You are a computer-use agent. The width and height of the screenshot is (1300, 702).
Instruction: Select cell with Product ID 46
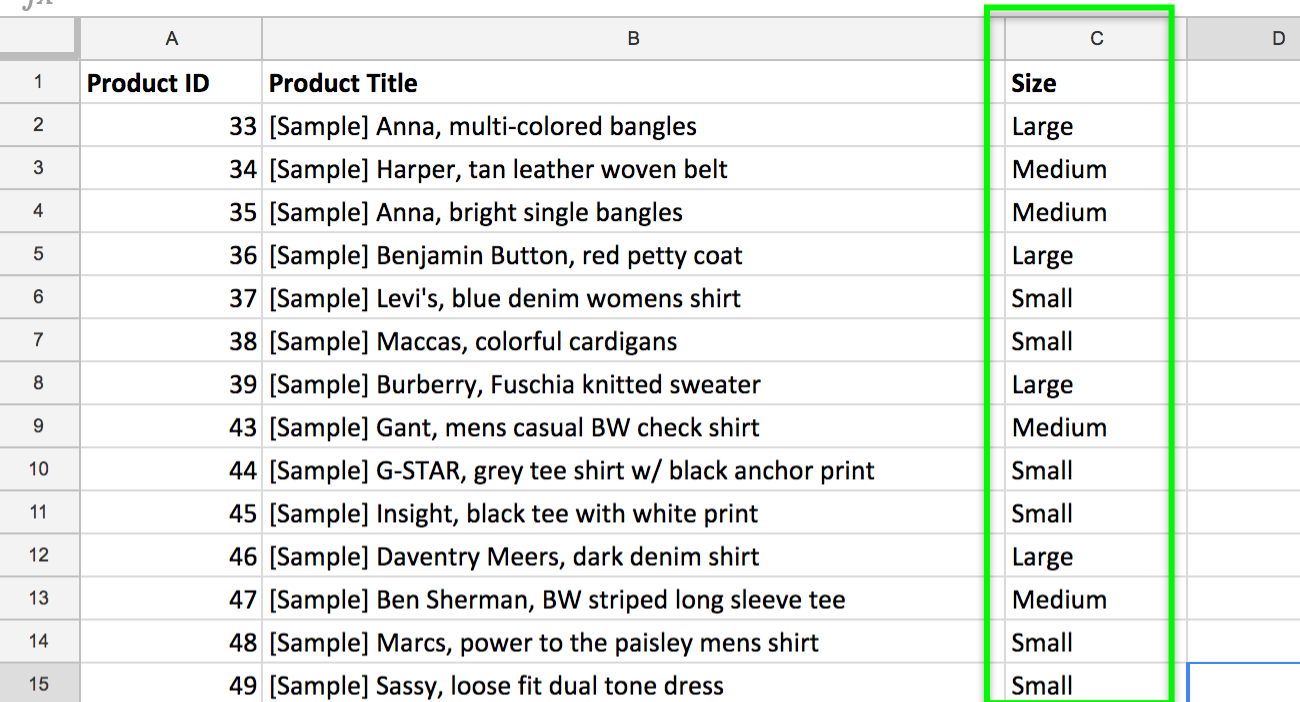(171, 557)
